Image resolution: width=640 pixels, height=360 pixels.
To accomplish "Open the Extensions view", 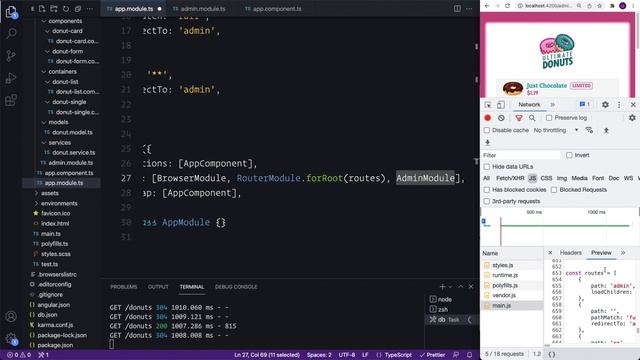I will [11, 100].
